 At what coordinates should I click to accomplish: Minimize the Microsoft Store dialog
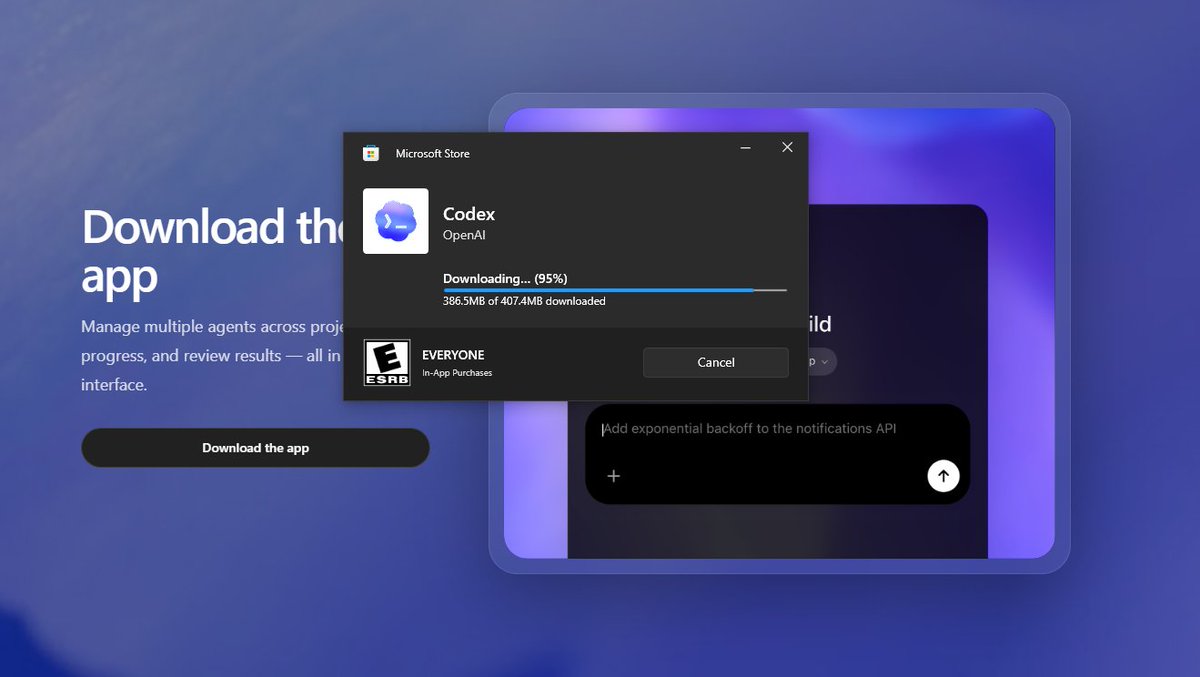pos(746,147)
